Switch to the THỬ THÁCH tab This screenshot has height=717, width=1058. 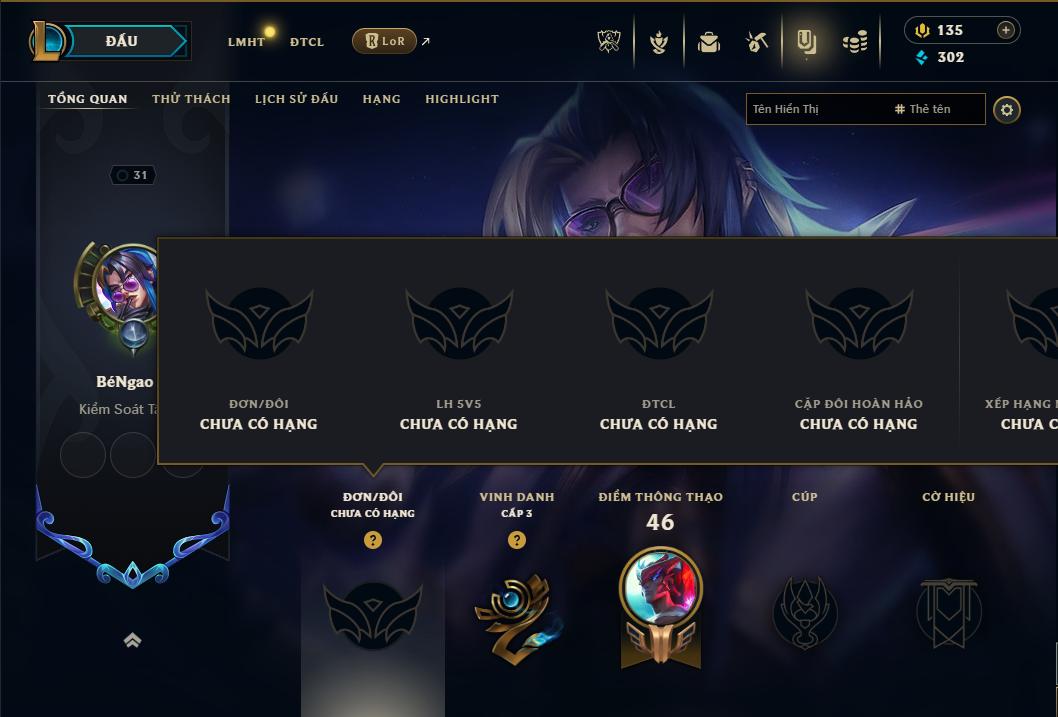tap(191, 99)
